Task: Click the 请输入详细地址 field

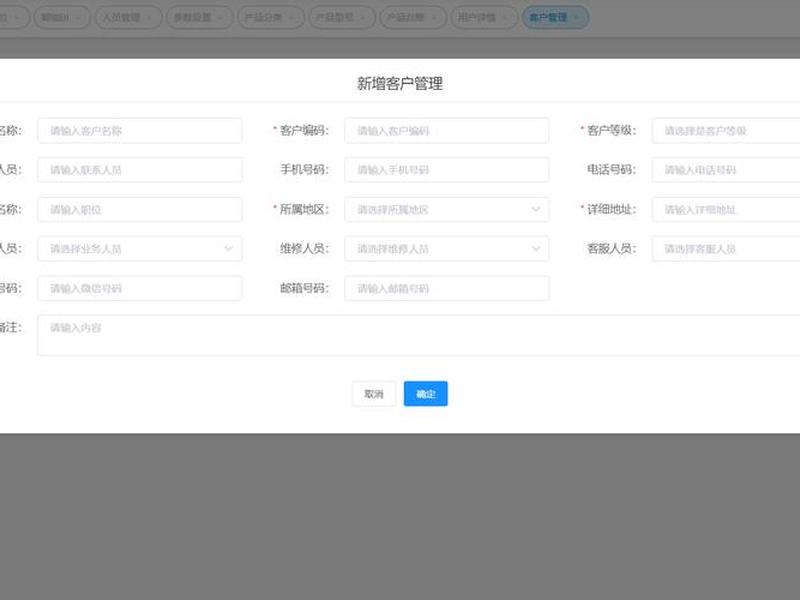Action: coord(726,210)
